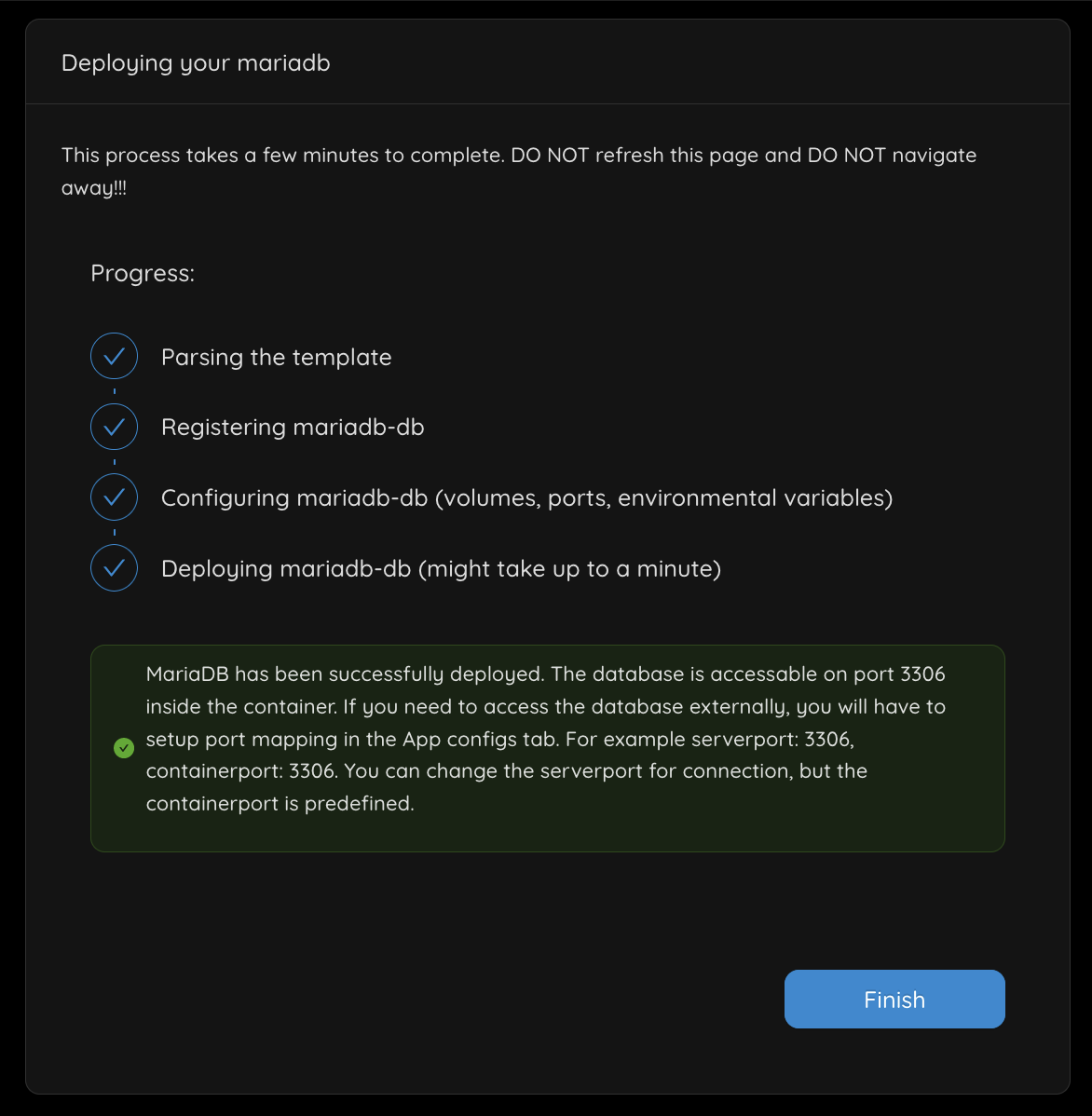Toggle the final deployment step's check state
1092x1116 pixels.
114,568
